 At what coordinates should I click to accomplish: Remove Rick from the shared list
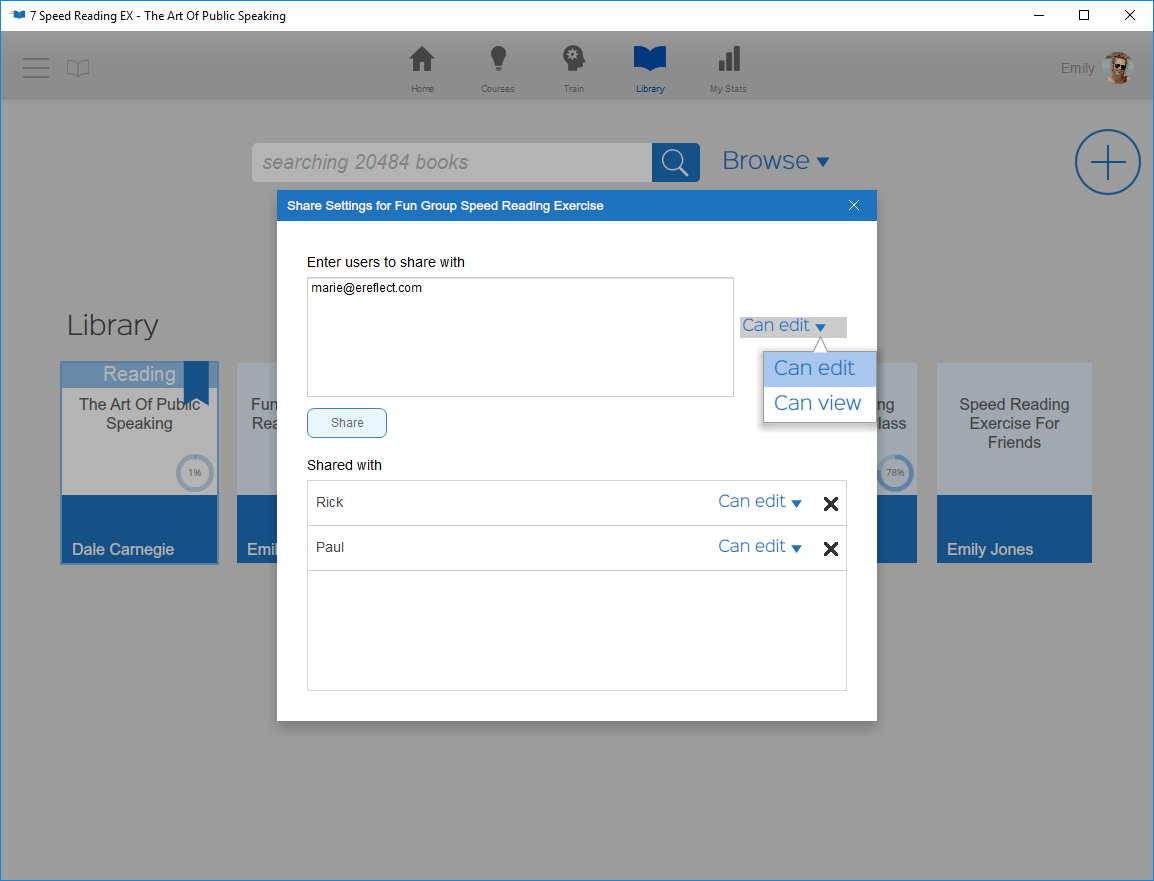pos(831,503)
